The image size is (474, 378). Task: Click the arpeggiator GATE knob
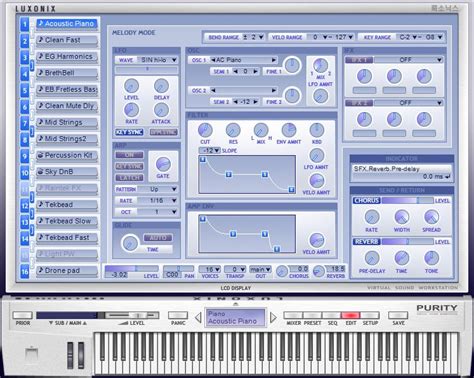[x=163, y=164]
